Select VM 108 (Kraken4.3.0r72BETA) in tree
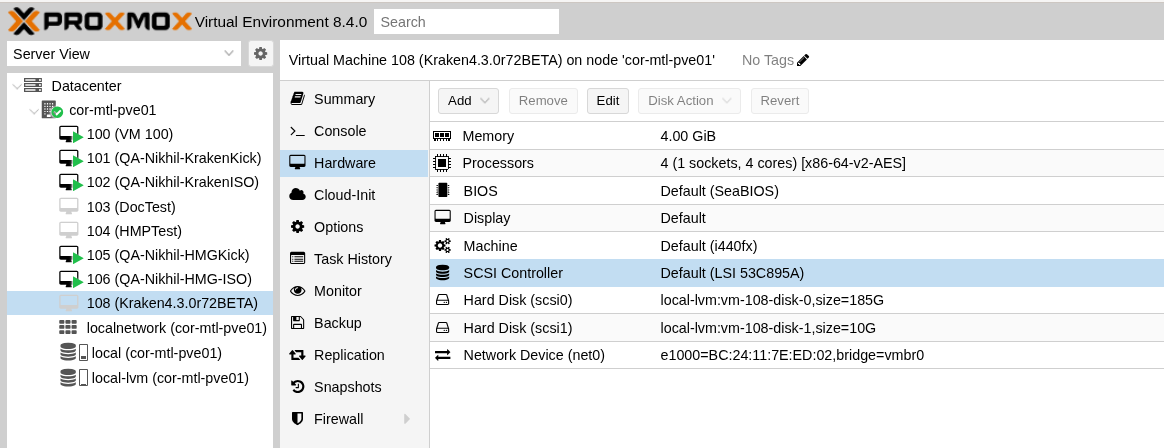Image resolution: width=1164 pixels, height=448 pixels. [140, 303]
